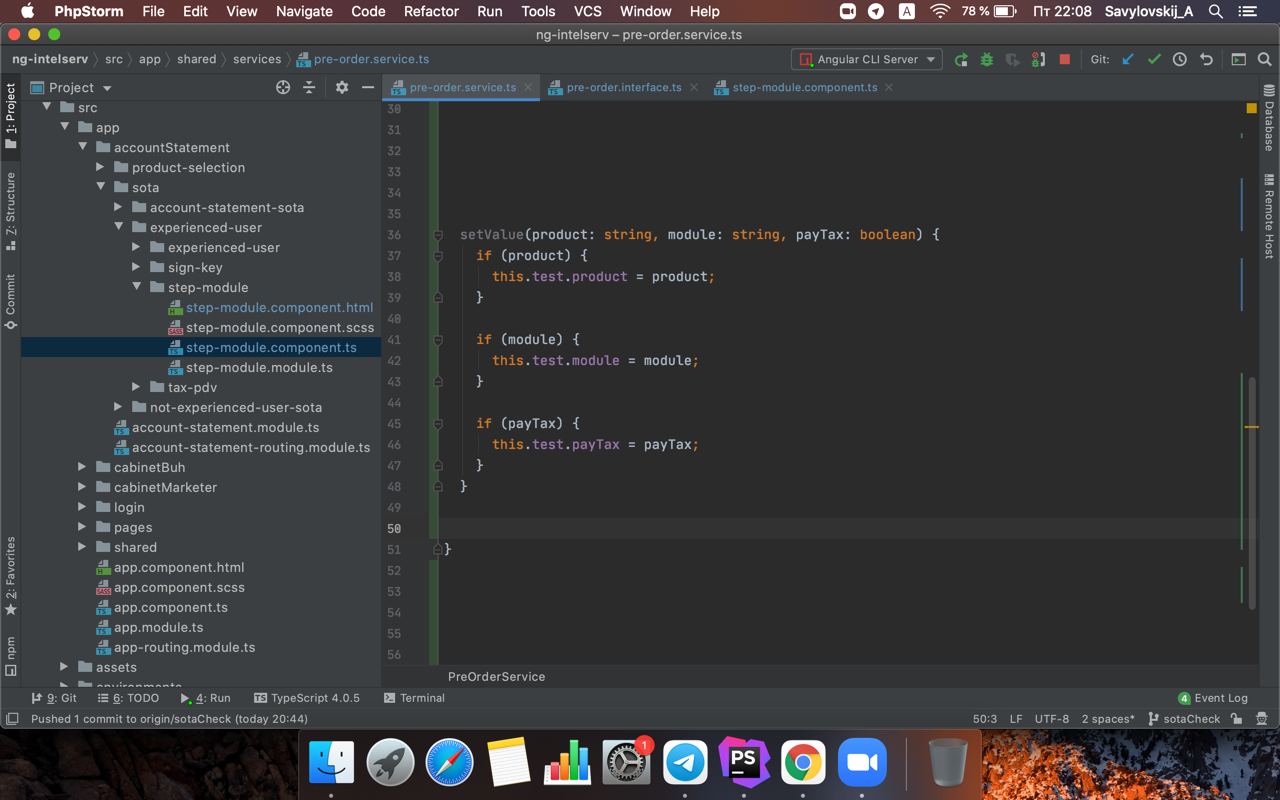This screenshot has width=1280, height=800.
Task: Click the locate-file crosshair icon in Project panel
Action: click(x=283, y=87)
